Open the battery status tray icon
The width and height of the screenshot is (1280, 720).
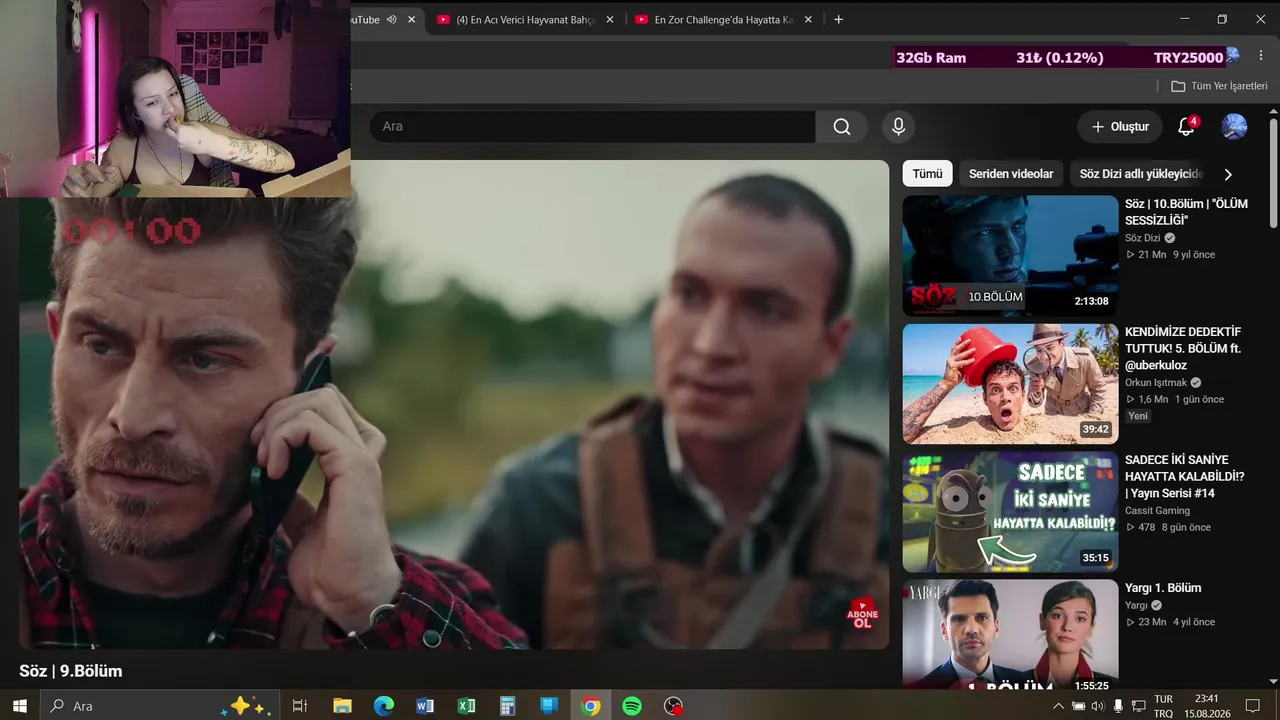pos(1078,706)
